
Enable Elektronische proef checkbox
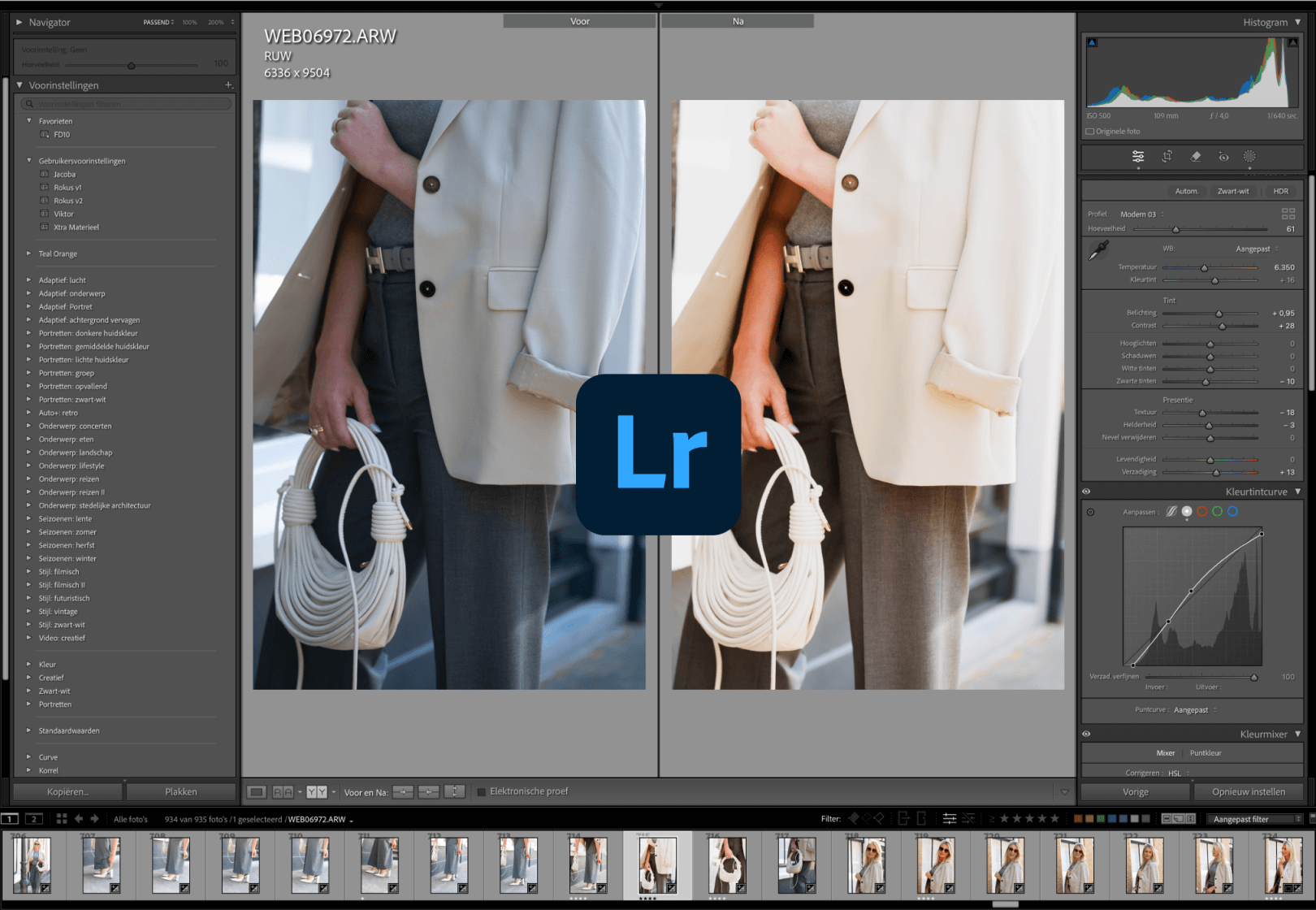481,791
